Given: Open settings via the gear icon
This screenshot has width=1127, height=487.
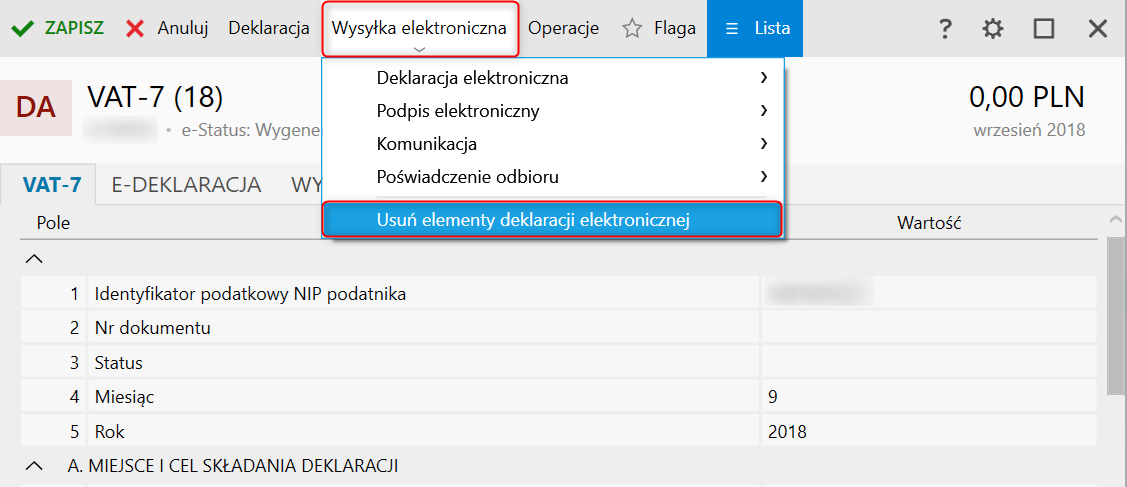Looking at the screenshot, I should tap(992, 29).
